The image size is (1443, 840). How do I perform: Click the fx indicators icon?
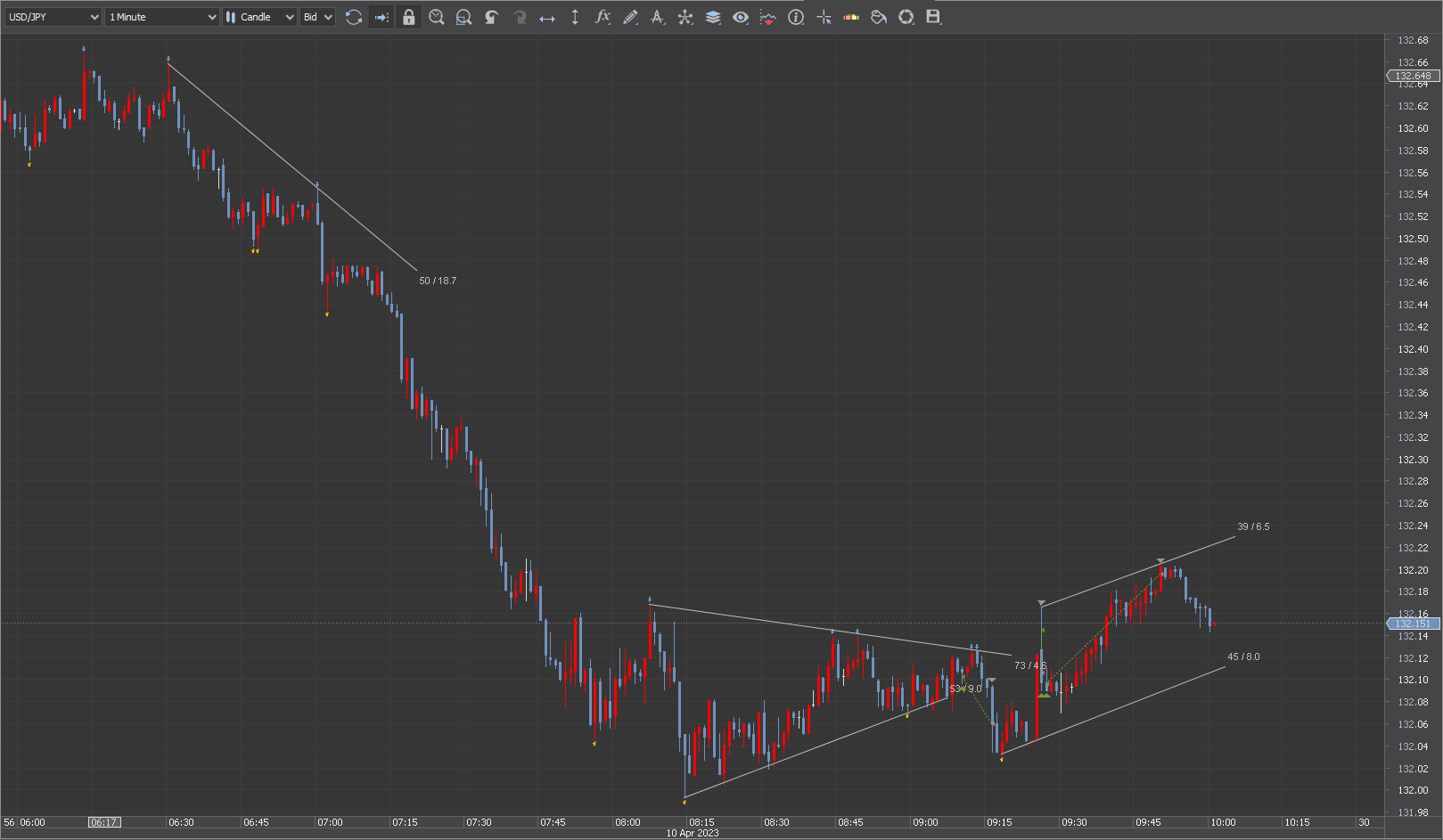[x=603, y=17]
